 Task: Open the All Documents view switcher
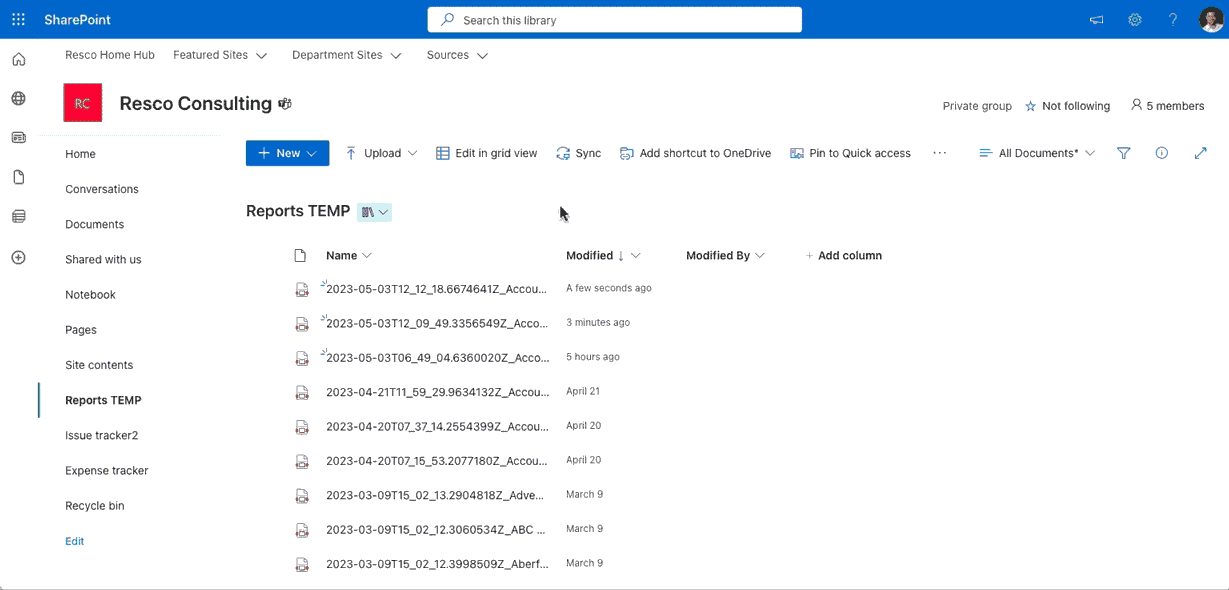click(1036, 153)
